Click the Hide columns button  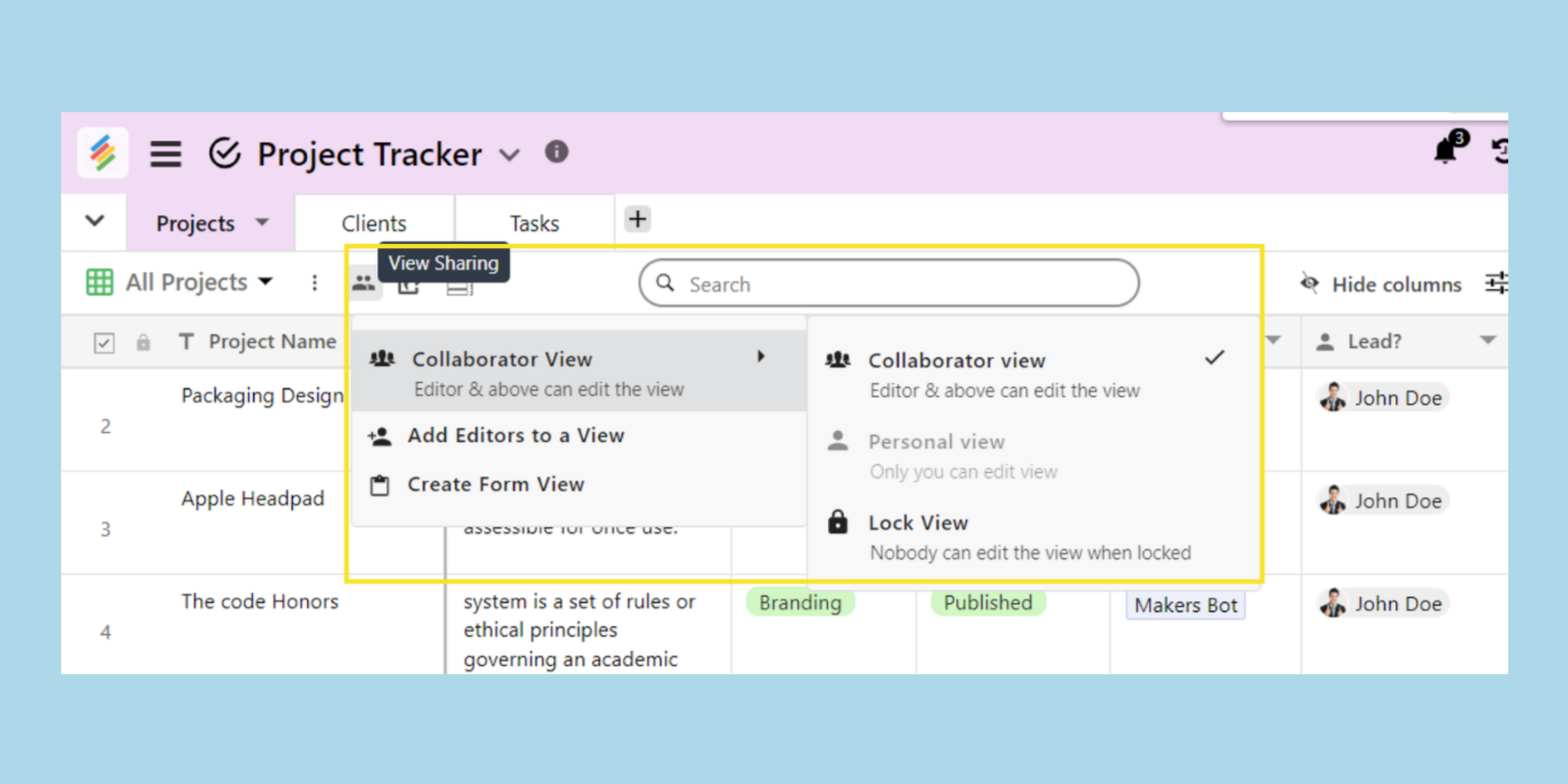pos(1382,285)
